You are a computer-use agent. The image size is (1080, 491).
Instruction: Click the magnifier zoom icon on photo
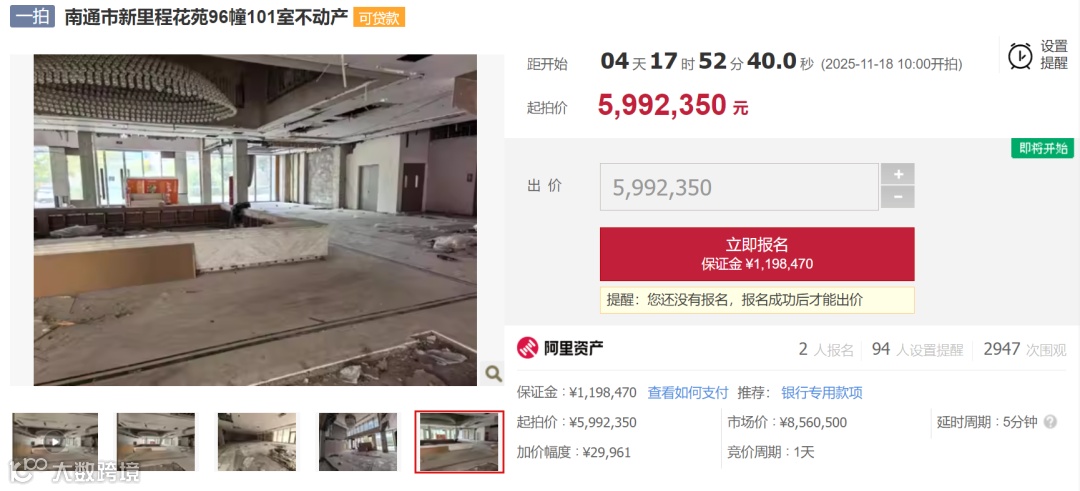(x=493, y=373)
